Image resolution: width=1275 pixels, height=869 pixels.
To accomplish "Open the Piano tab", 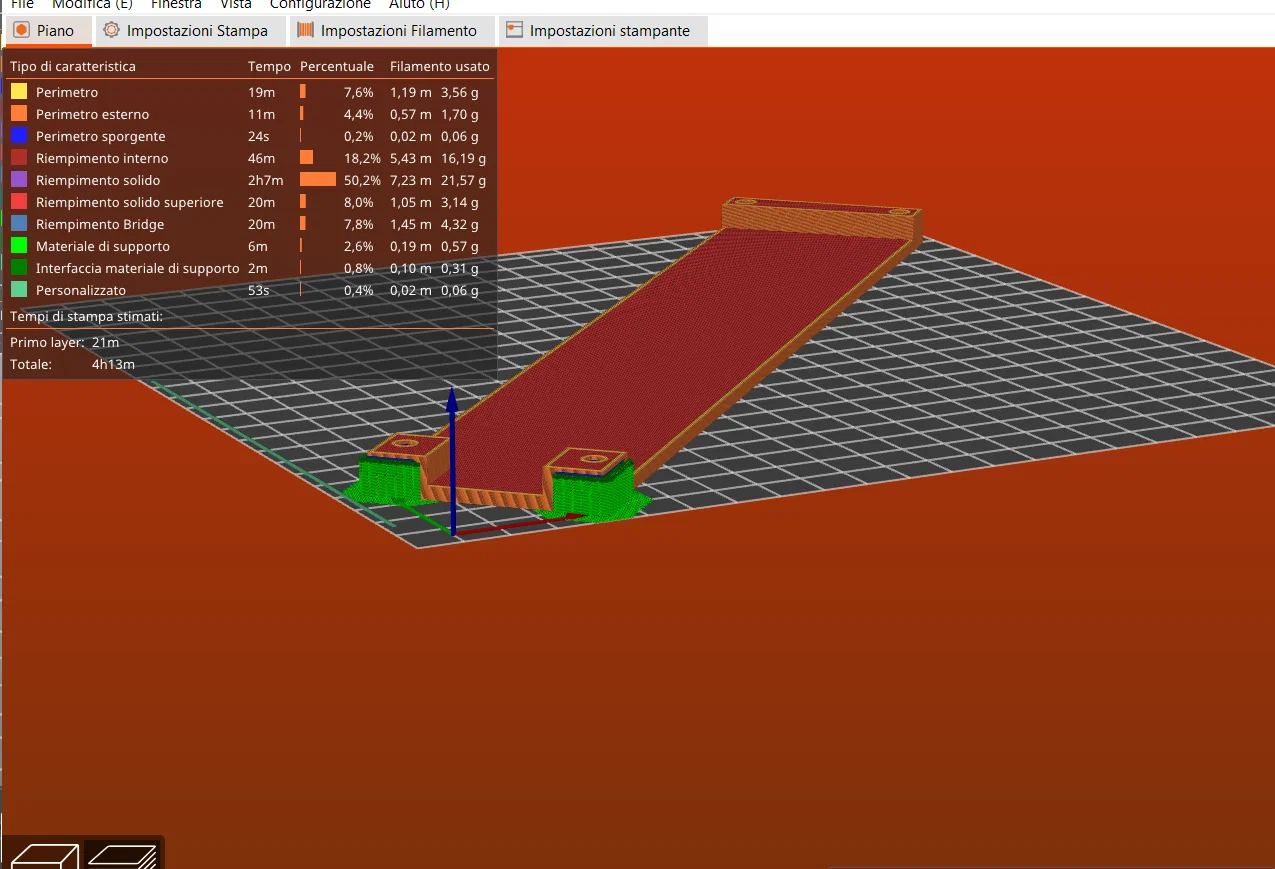I will (47, 31).
